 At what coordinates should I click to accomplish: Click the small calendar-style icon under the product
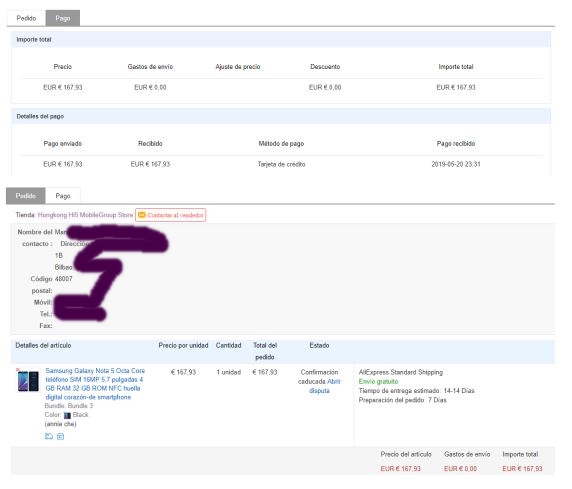tap(61, 436)
